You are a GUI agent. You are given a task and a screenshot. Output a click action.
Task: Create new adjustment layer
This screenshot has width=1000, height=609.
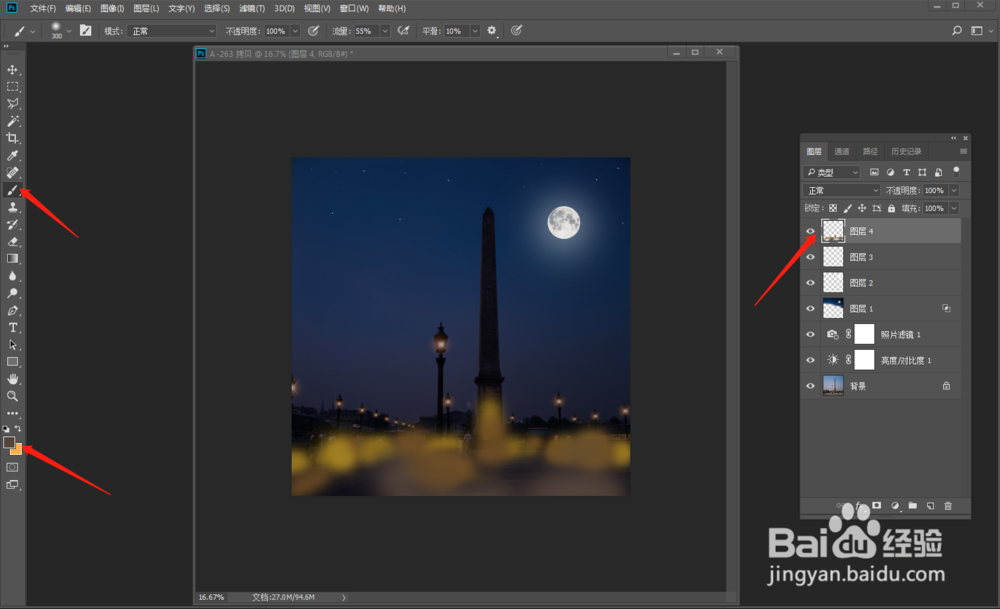coord(895,506)
